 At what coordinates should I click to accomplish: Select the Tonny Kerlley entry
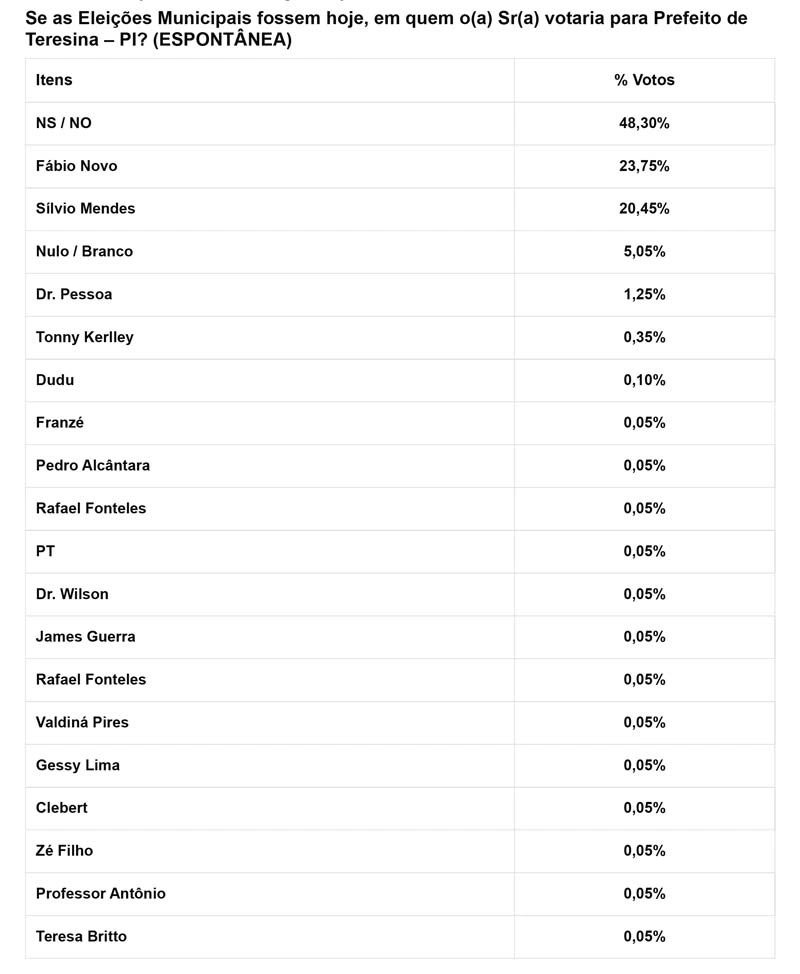(84, 338)
